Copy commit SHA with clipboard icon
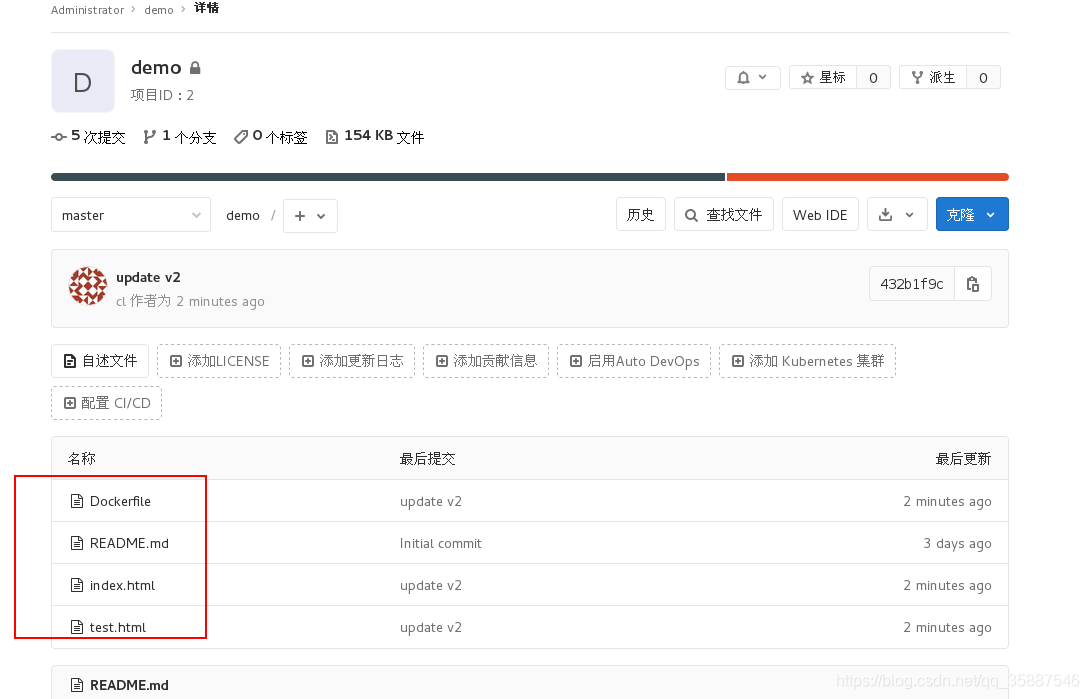The width and height of the screenshot is (1089, 699). pos(973,283)
